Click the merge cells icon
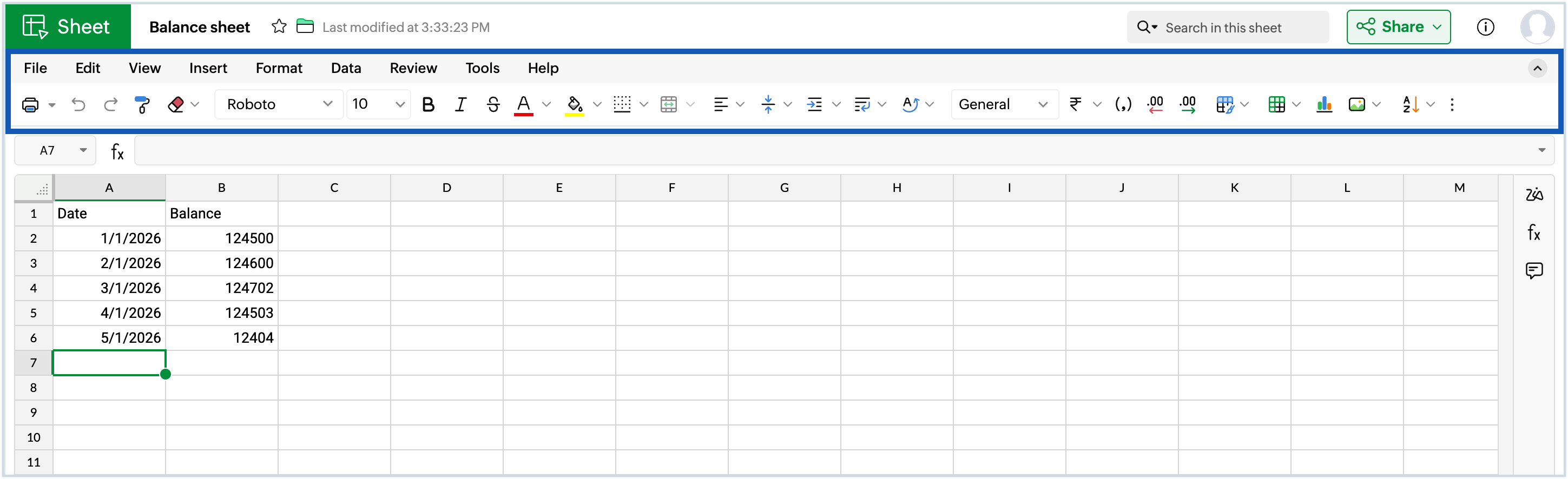1568x479 pixels. coord(668,104)
